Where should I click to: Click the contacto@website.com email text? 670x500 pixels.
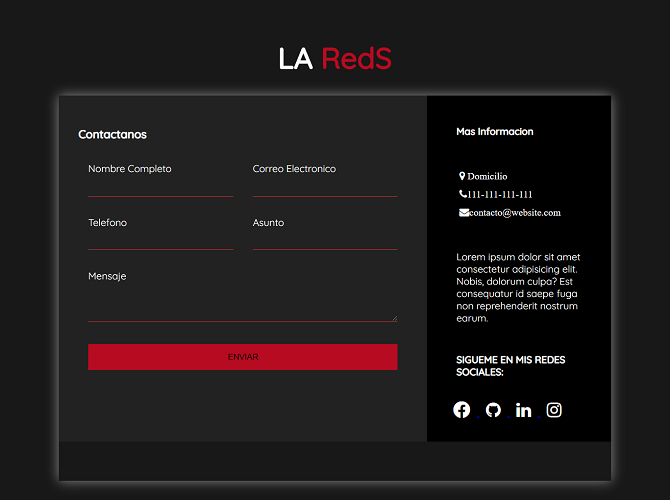click(x=515, y=213)
